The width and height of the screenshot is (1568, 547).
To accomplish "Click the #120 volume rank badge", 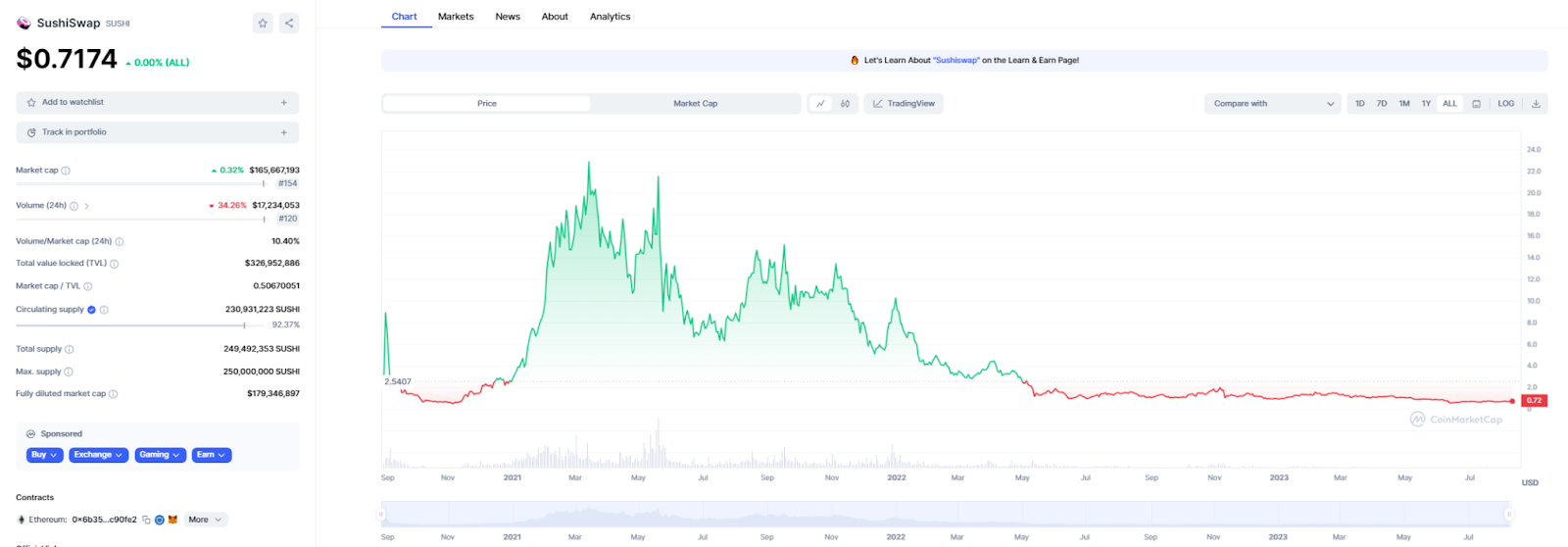I will point(287,220).
